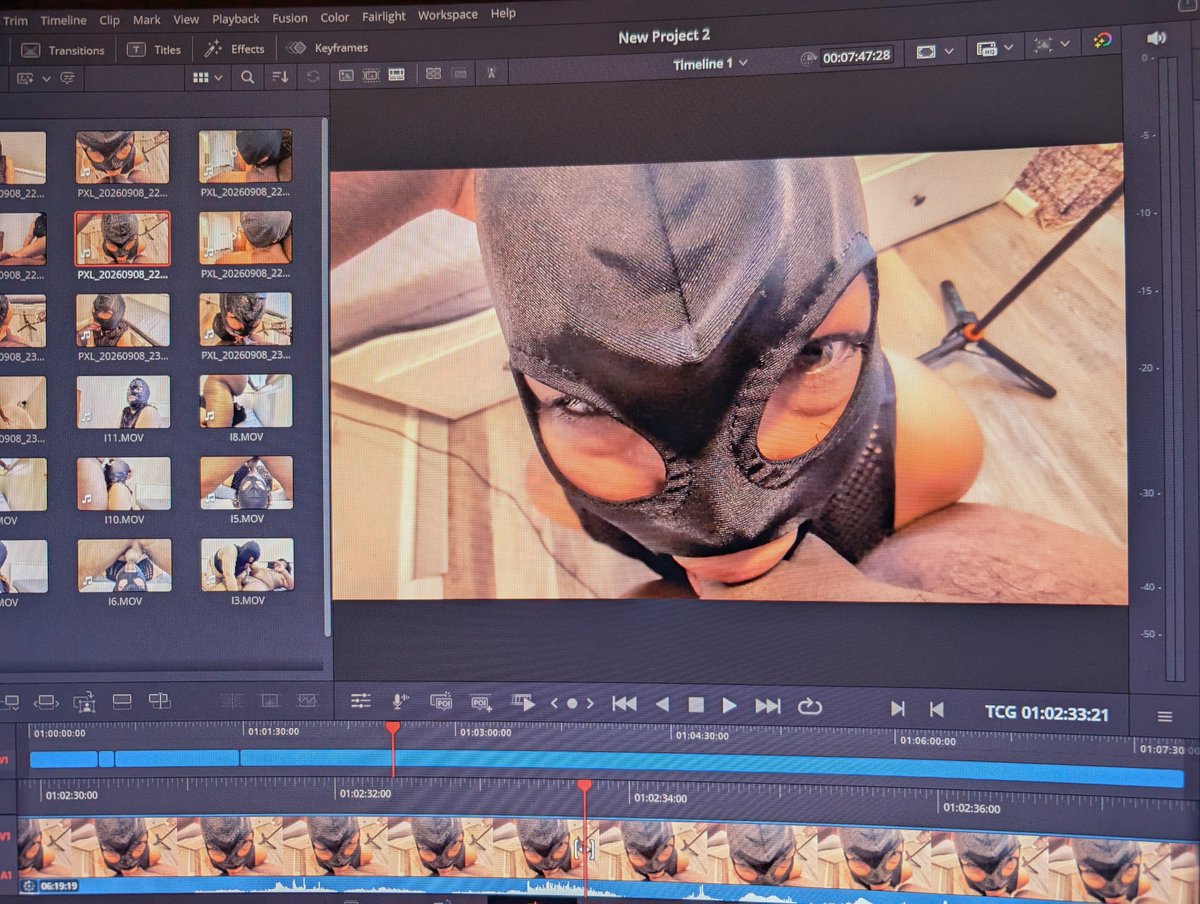Click the media pool search icon
This screenshot has height=904, width=1200.
click(x=248, y=77)
